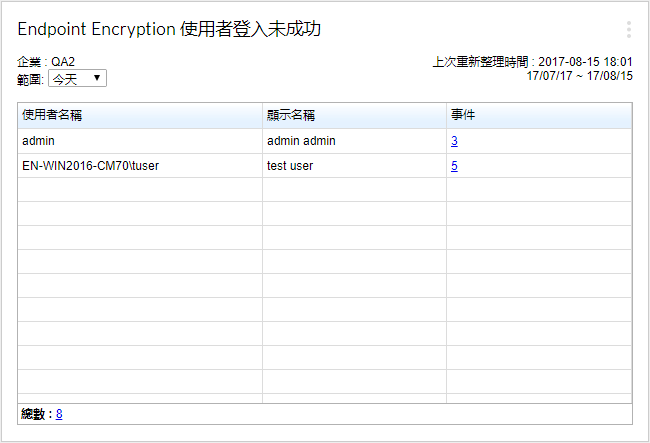Click the date range 17/07/17 ~ 17/08/15
Screen dimensions: 650x443
click(x=579, y=76)
